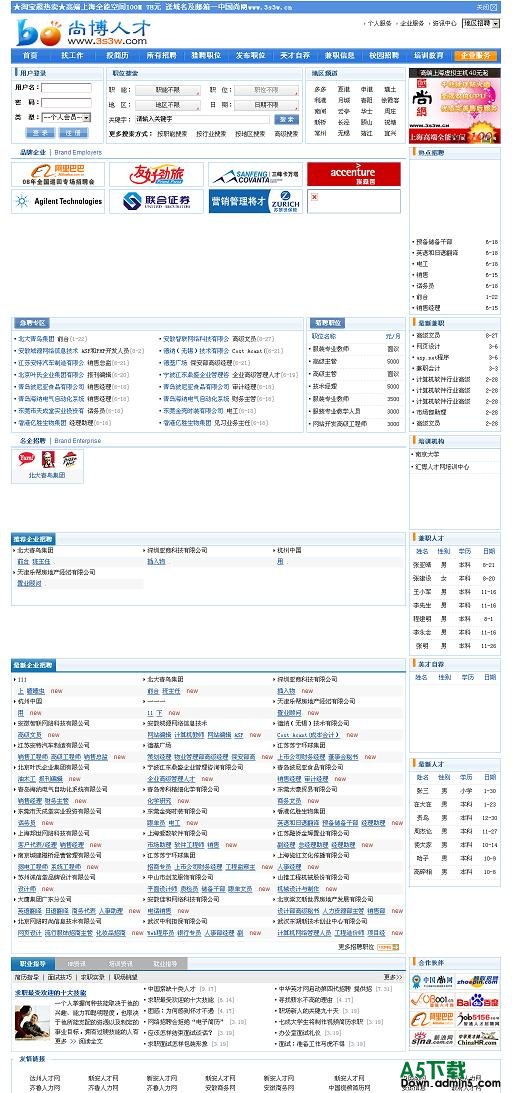Click the 联合证券 company logo
The image size is (512, 1093).
tap(157, 201)
